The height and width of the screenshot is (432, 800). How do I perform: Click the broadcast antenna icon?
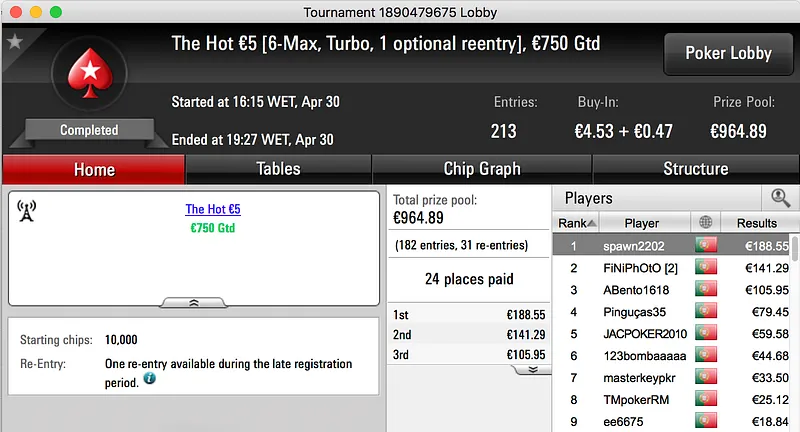click(27, 211)
